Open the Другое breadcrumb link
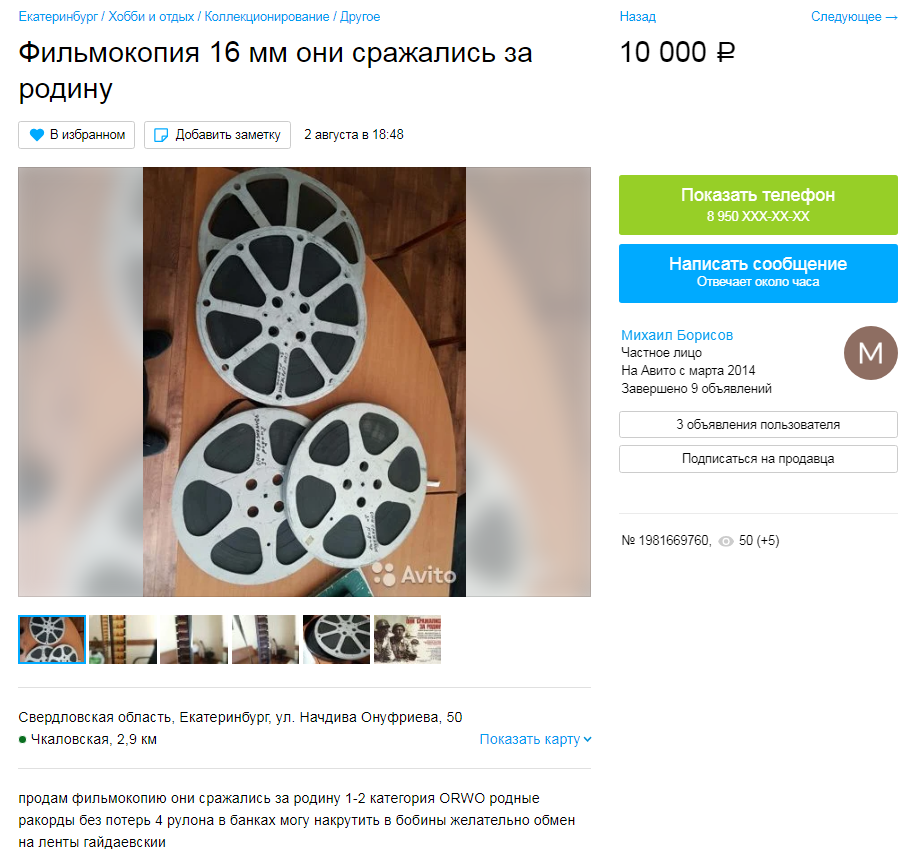The image size is (914, 861). (x=360, y=17)
